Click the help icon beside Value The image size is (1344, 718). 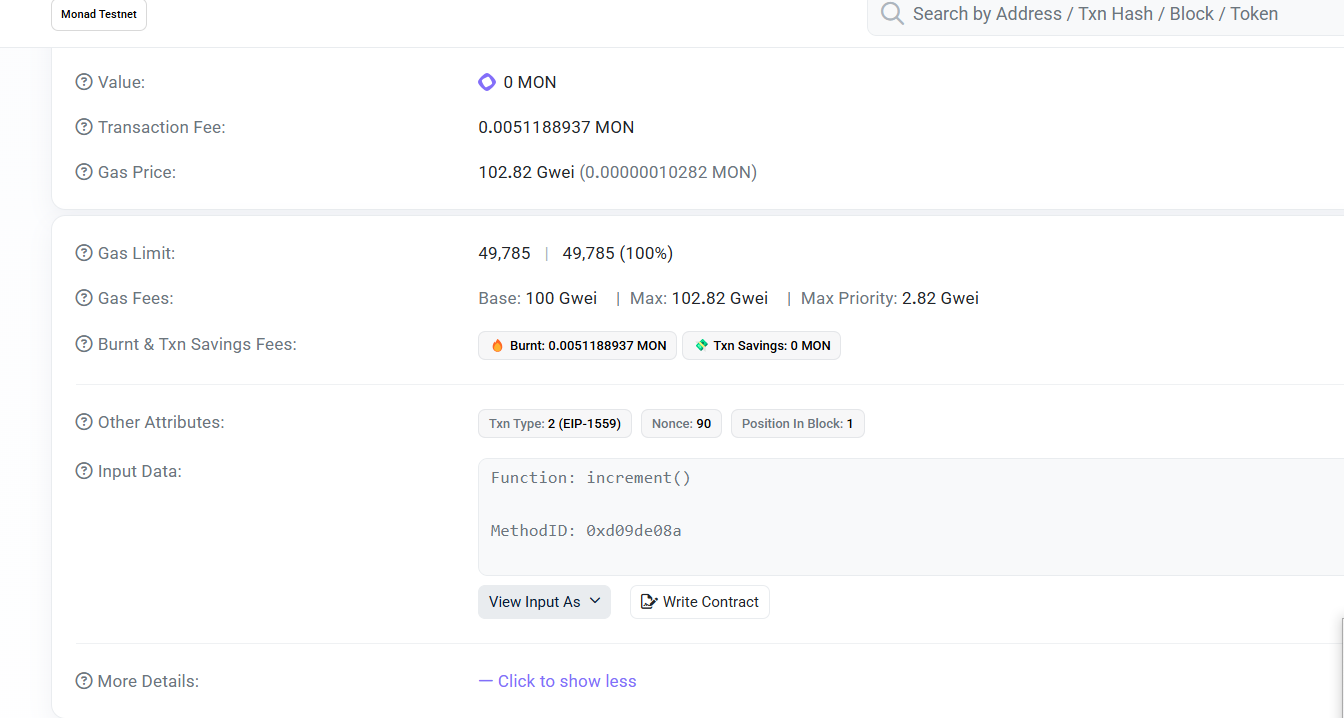click(84, 82)
